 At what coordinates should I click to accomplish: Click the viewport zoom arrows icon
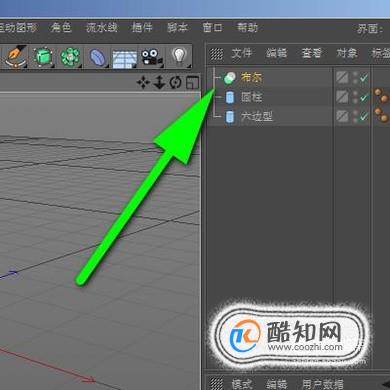[x=160, y=82]
